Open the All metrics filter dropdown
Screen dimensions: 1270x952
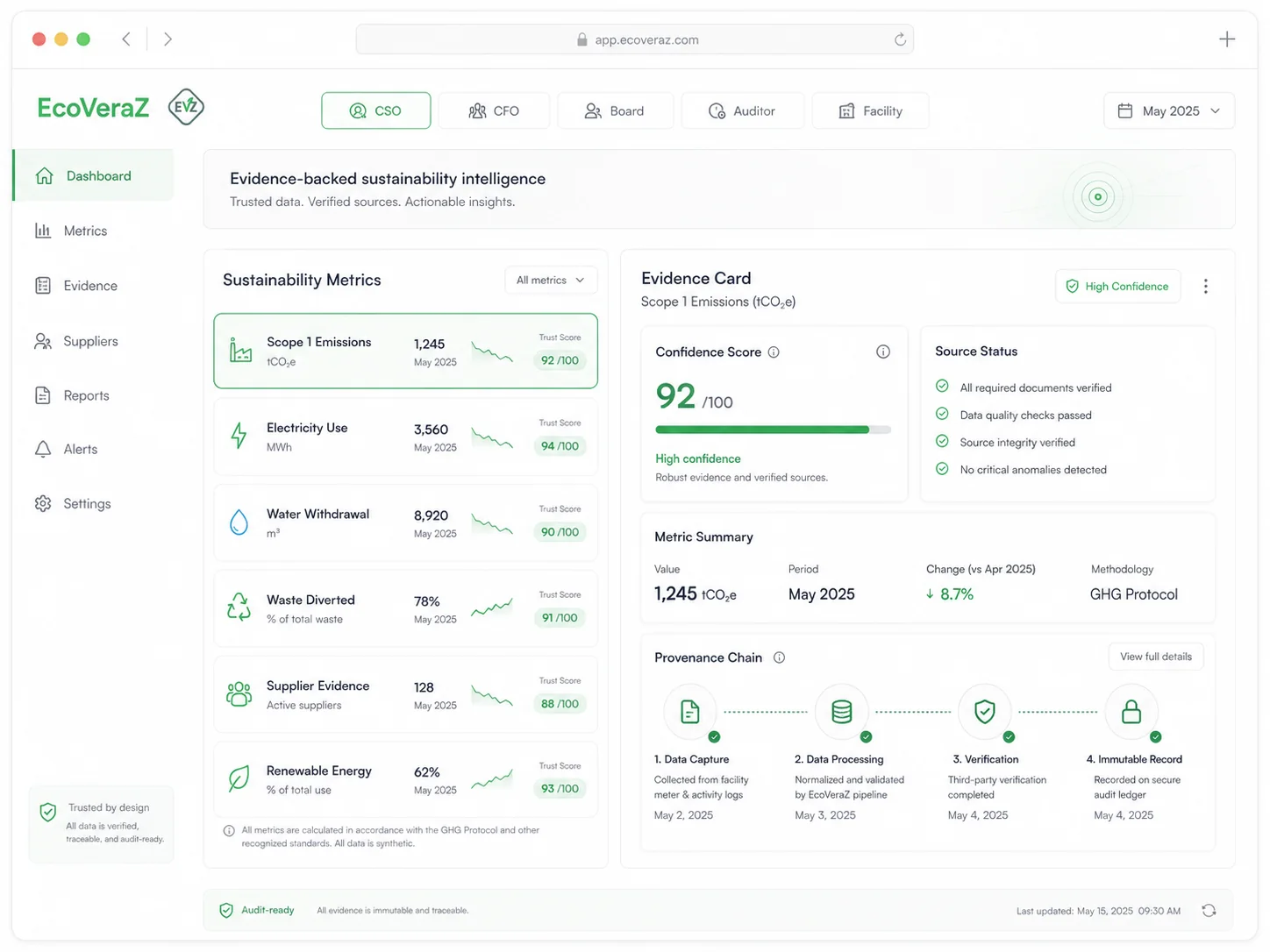(x=551, y=281)
